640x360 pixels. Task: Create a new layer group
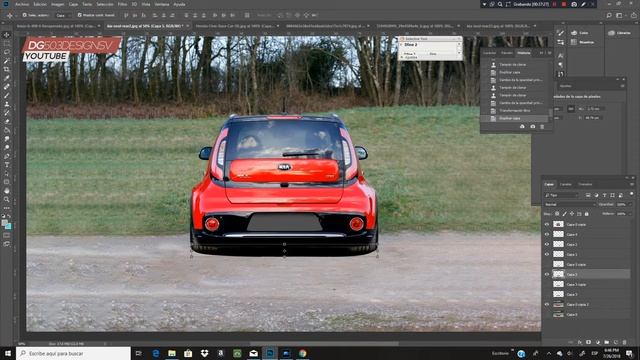607,342
